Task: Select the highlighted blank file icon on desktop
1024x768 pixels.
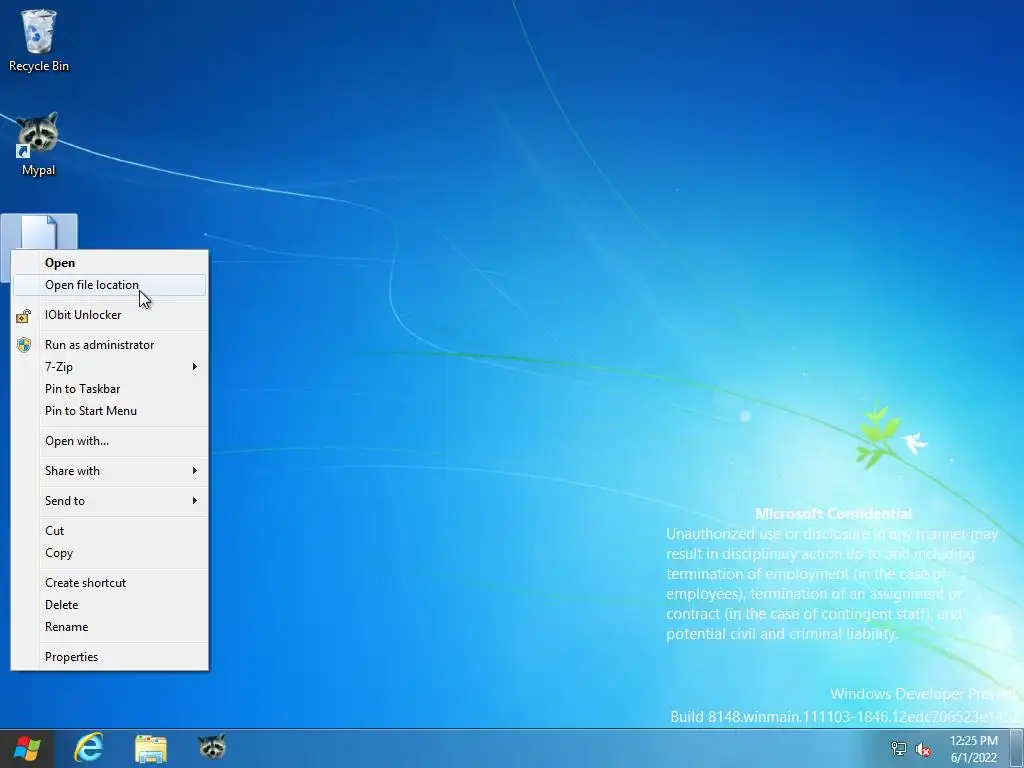Action: point(39,232)
